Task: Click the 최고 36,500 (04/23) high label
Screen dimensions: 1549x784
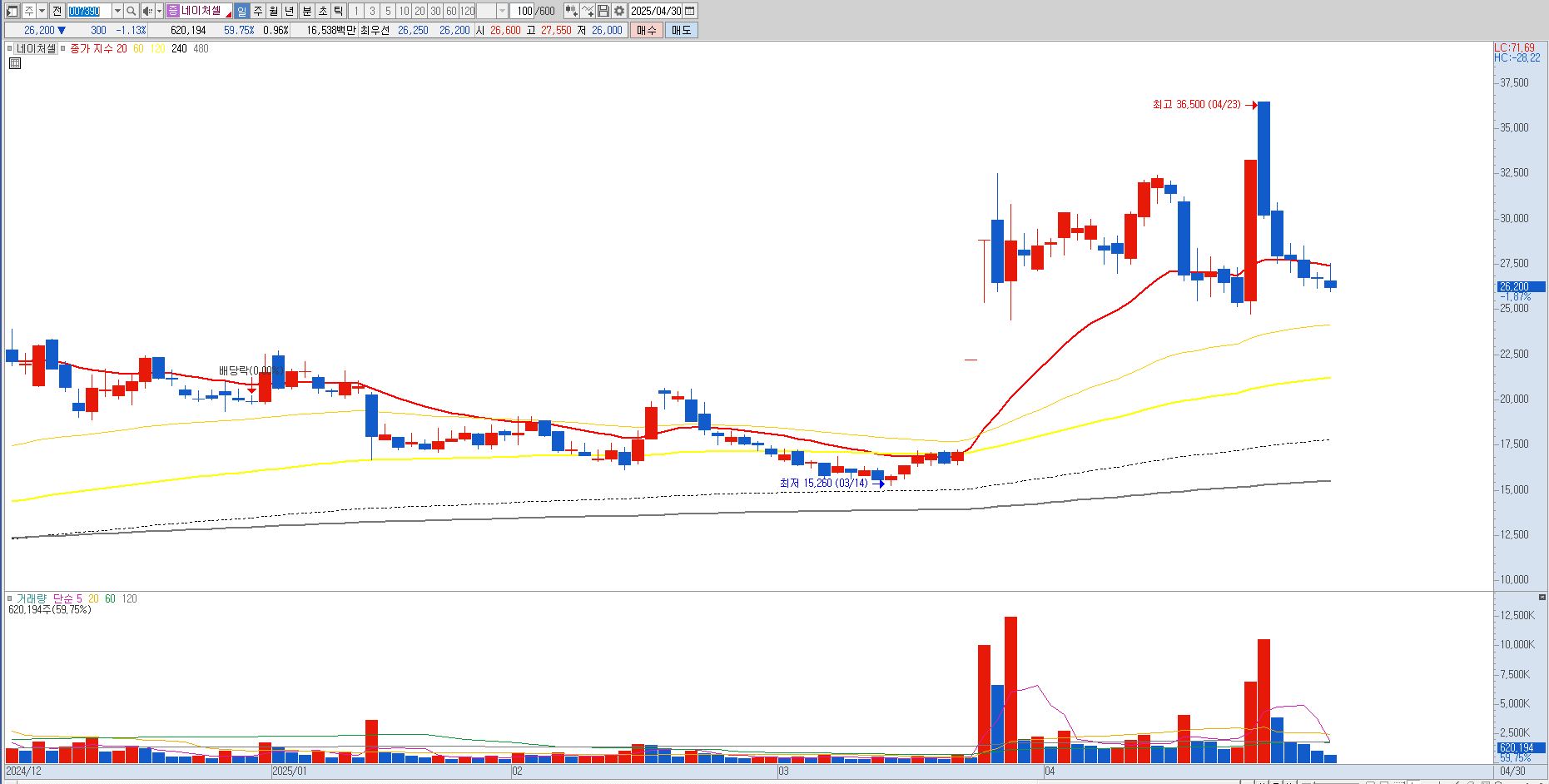Action: pyautogui.click(x=1196, y=105)
